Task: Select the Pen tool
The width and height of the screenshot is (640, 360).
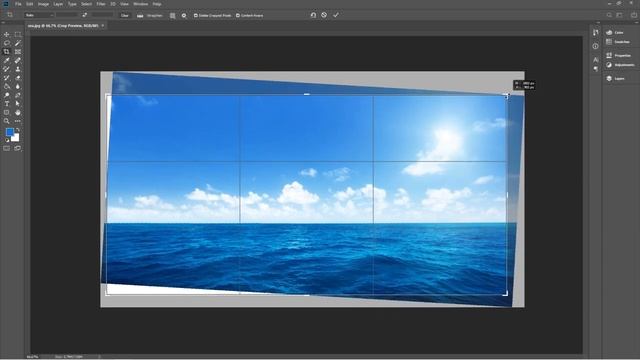Action: (x=18, y=95)
